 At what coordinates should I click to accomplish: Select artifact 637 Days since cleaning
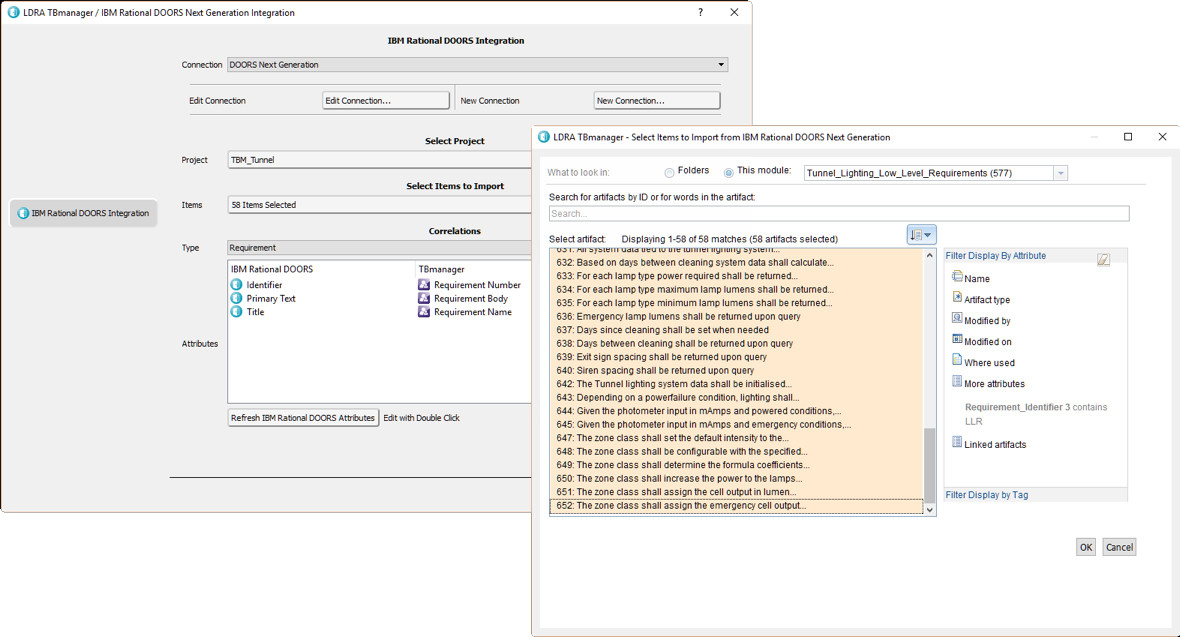click(x=736, y=330)
